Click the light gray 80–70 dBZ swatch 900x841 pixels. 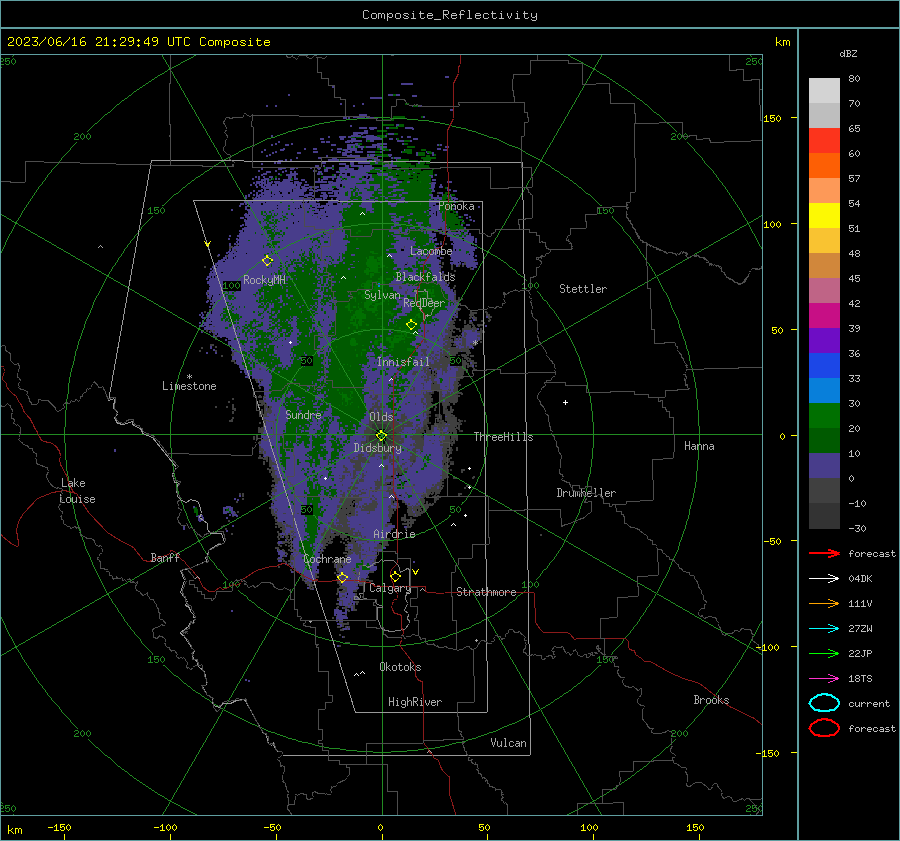pyautogui.click(x=824, y=91)
